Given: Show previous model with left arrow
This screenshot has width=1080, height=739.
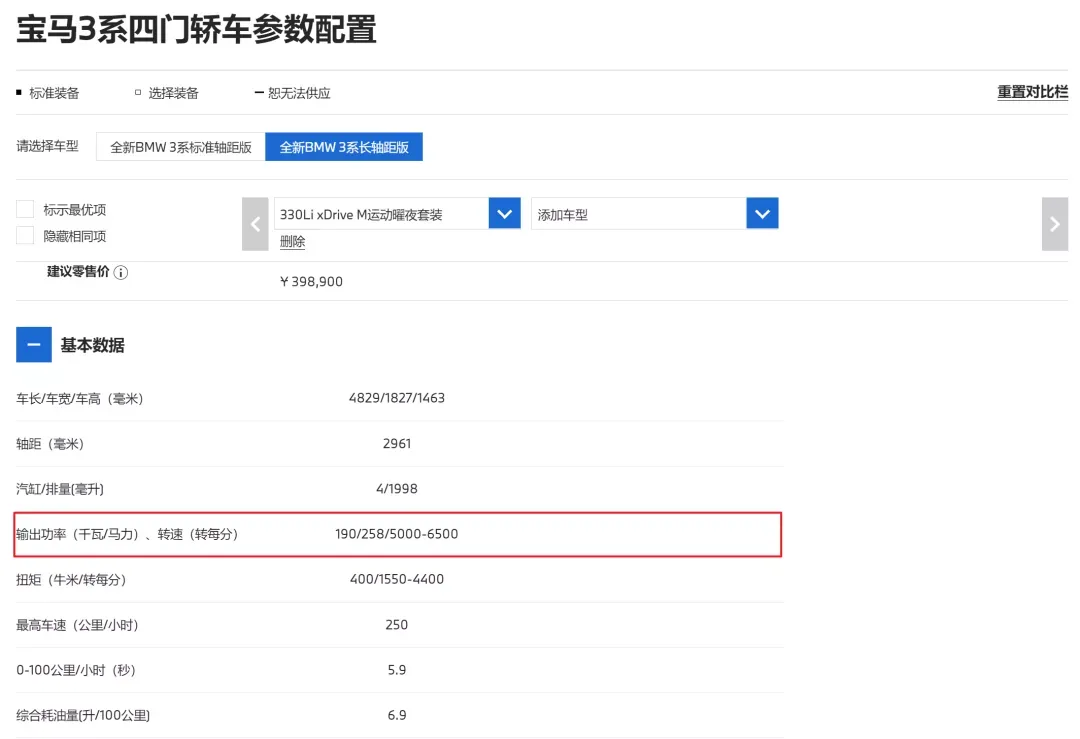Looking at the screenshot, I should (x=255, y=224).
